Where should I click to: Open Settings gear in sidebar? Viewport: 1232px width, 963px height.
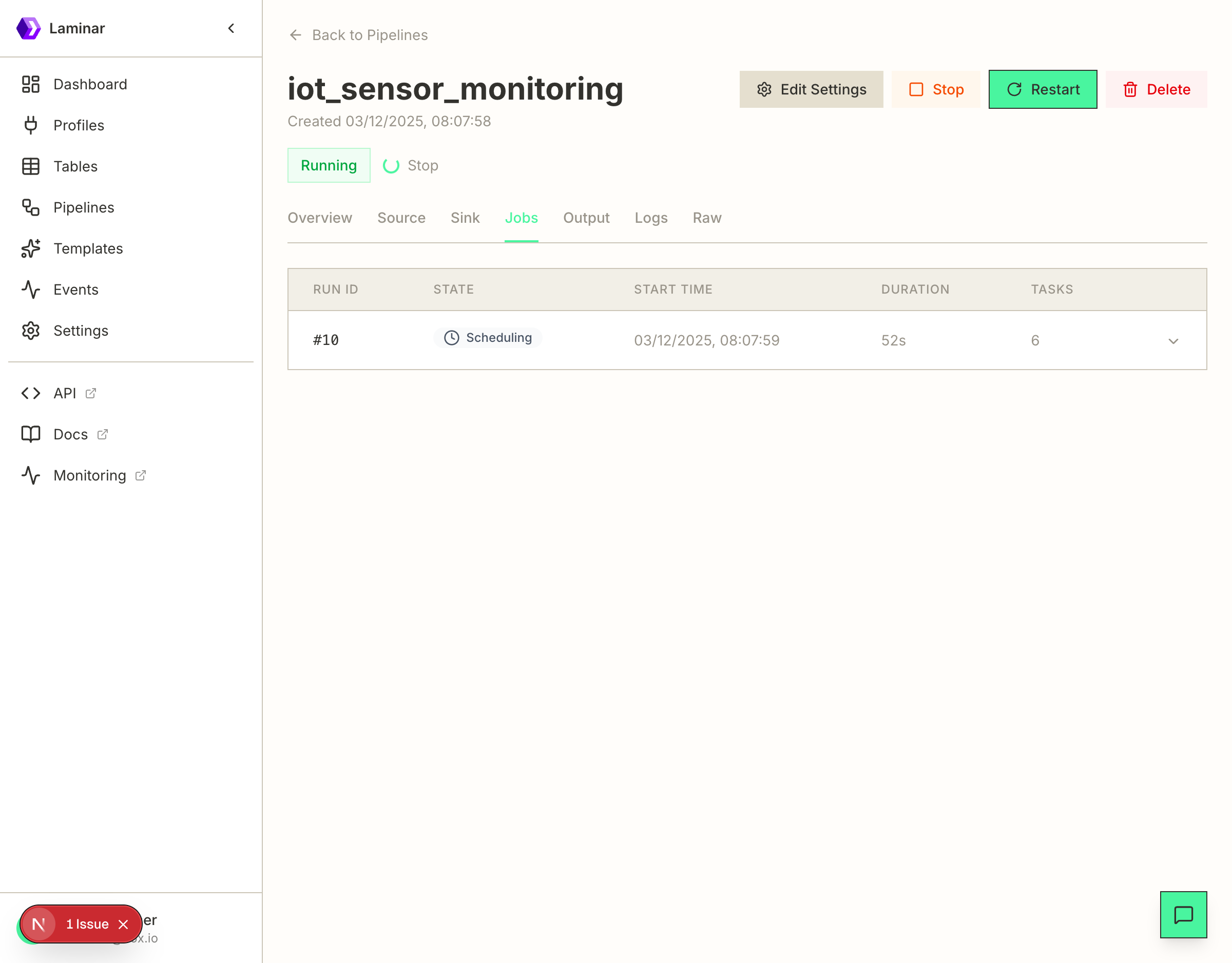pos(30,331)
